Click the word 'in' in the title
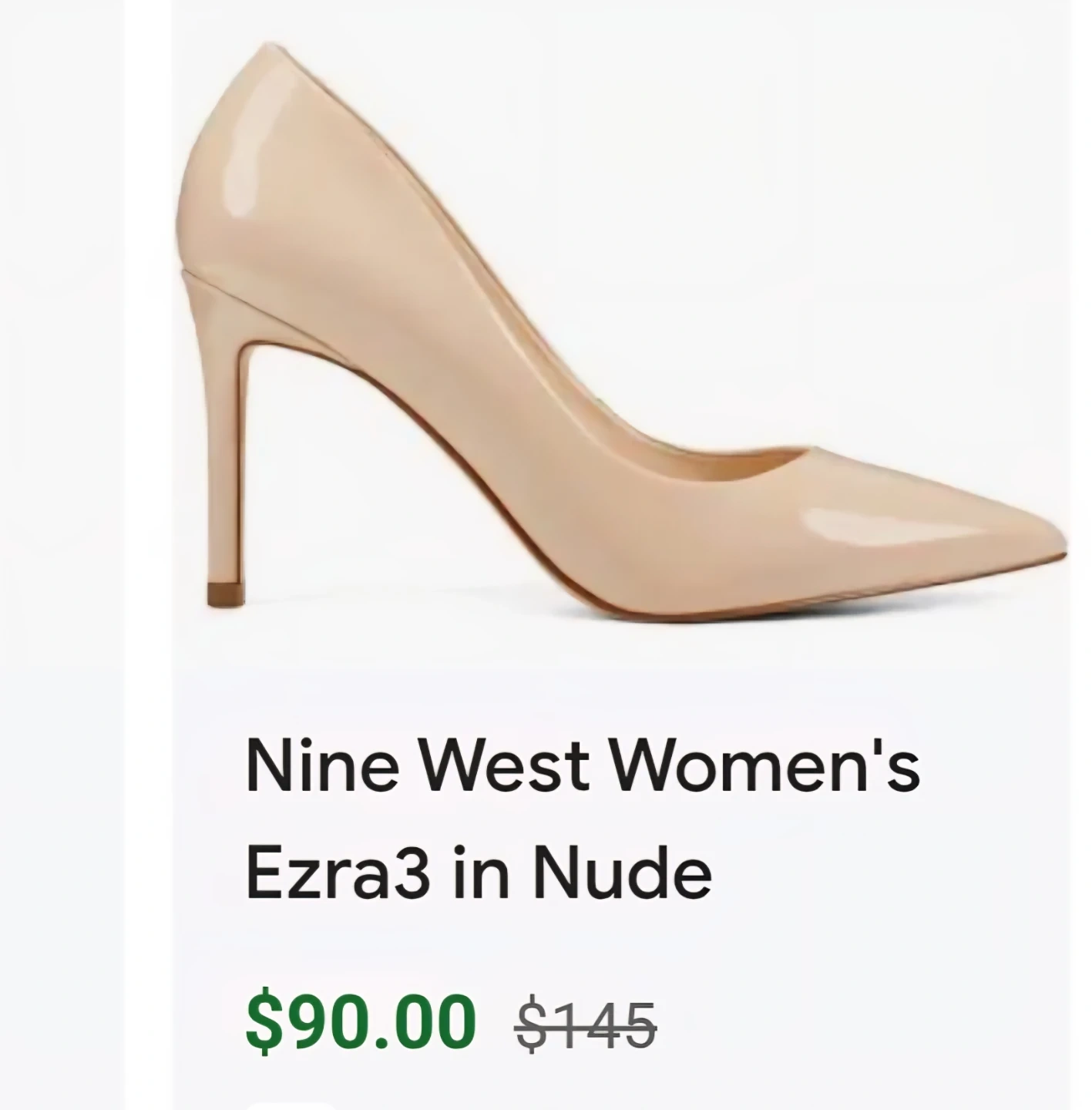 coord(478,875)
